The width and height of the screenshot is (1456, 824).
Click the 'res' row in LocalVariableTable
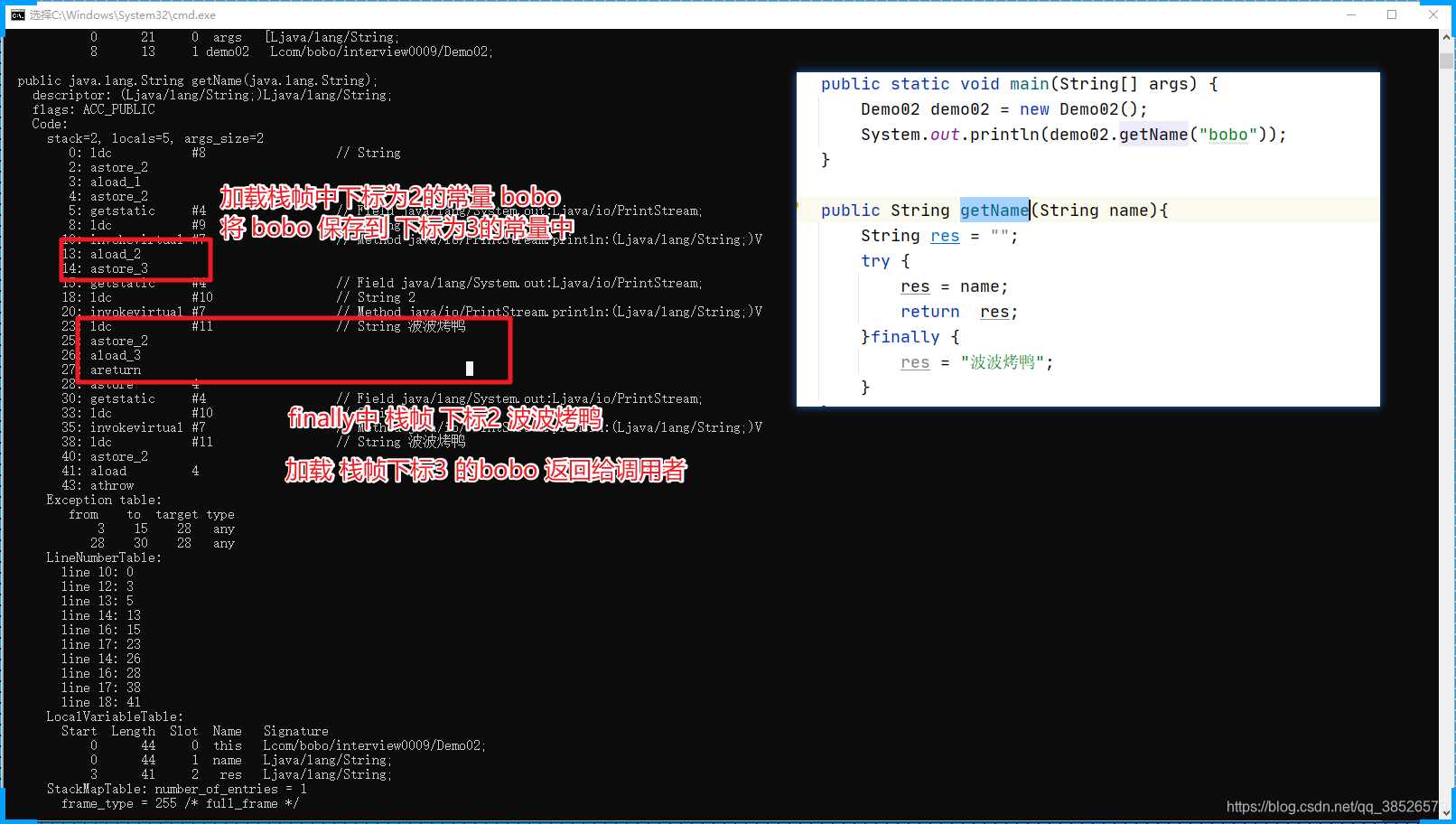[x=241, y=774]
